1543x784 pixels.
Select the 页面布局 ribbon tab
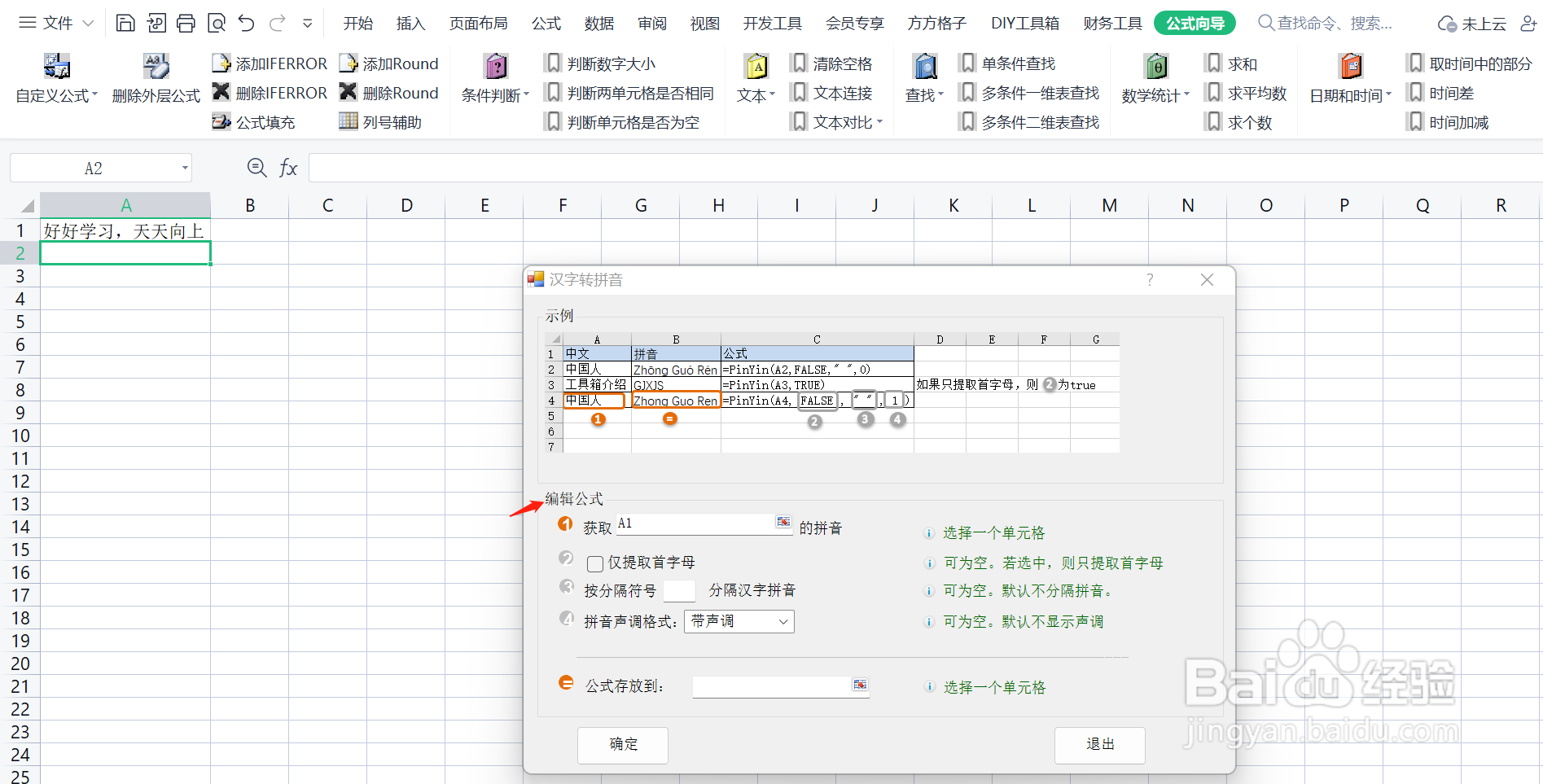[x=478, y=24]
